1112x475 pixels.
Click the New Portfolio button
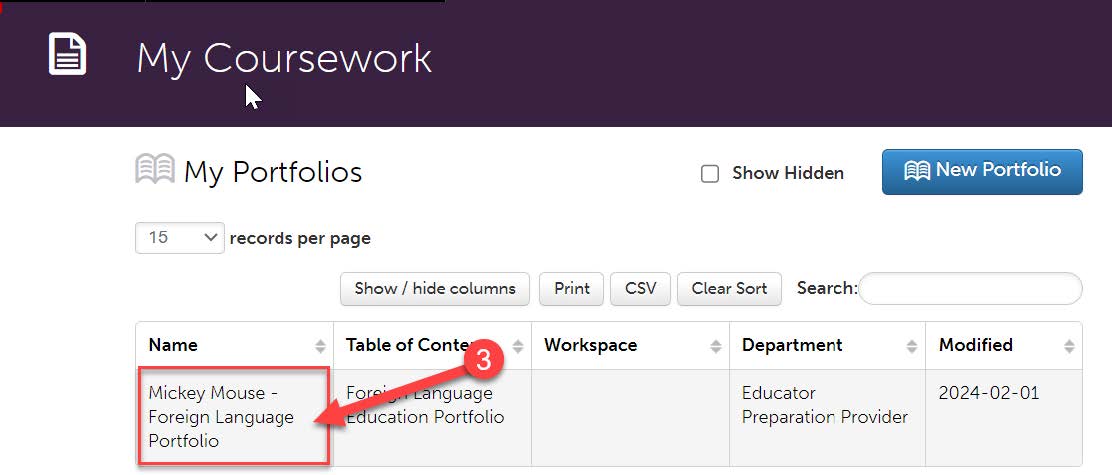[982, 171]
